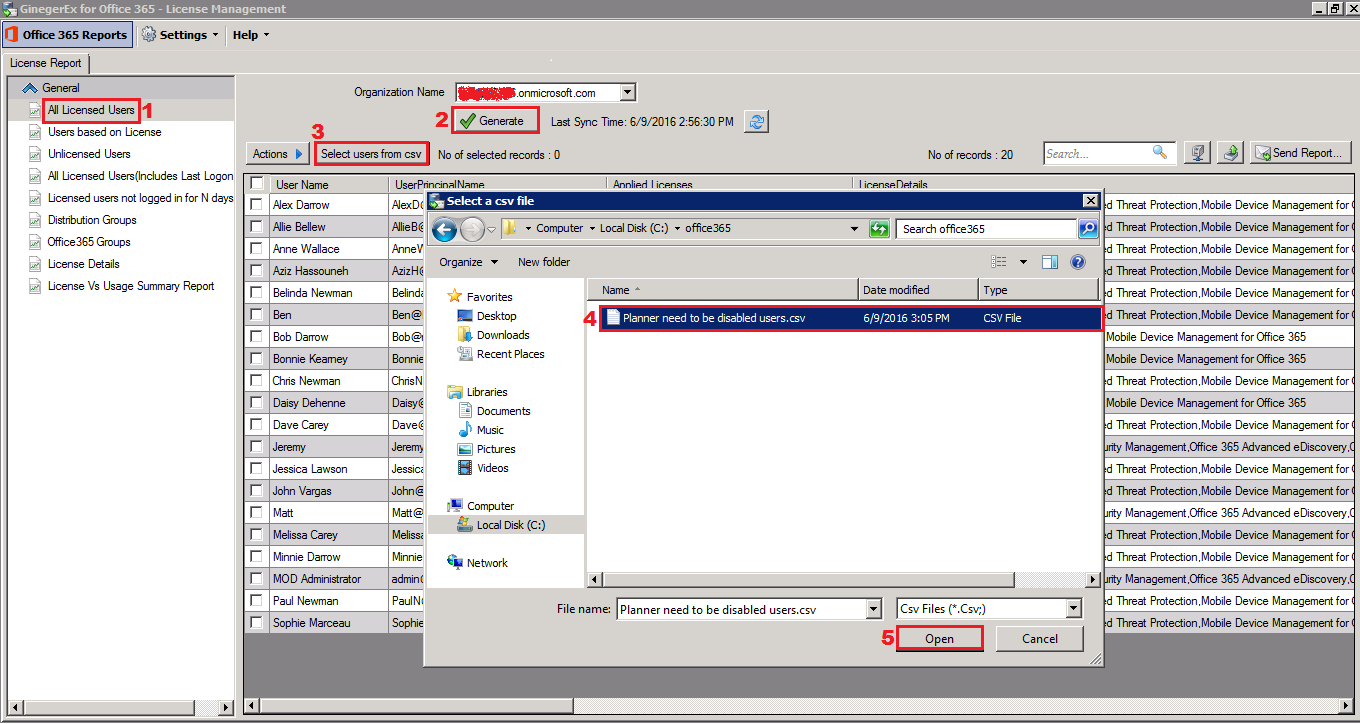
Task: Collapse the General section in sidebar
Action: coord(29,88)
